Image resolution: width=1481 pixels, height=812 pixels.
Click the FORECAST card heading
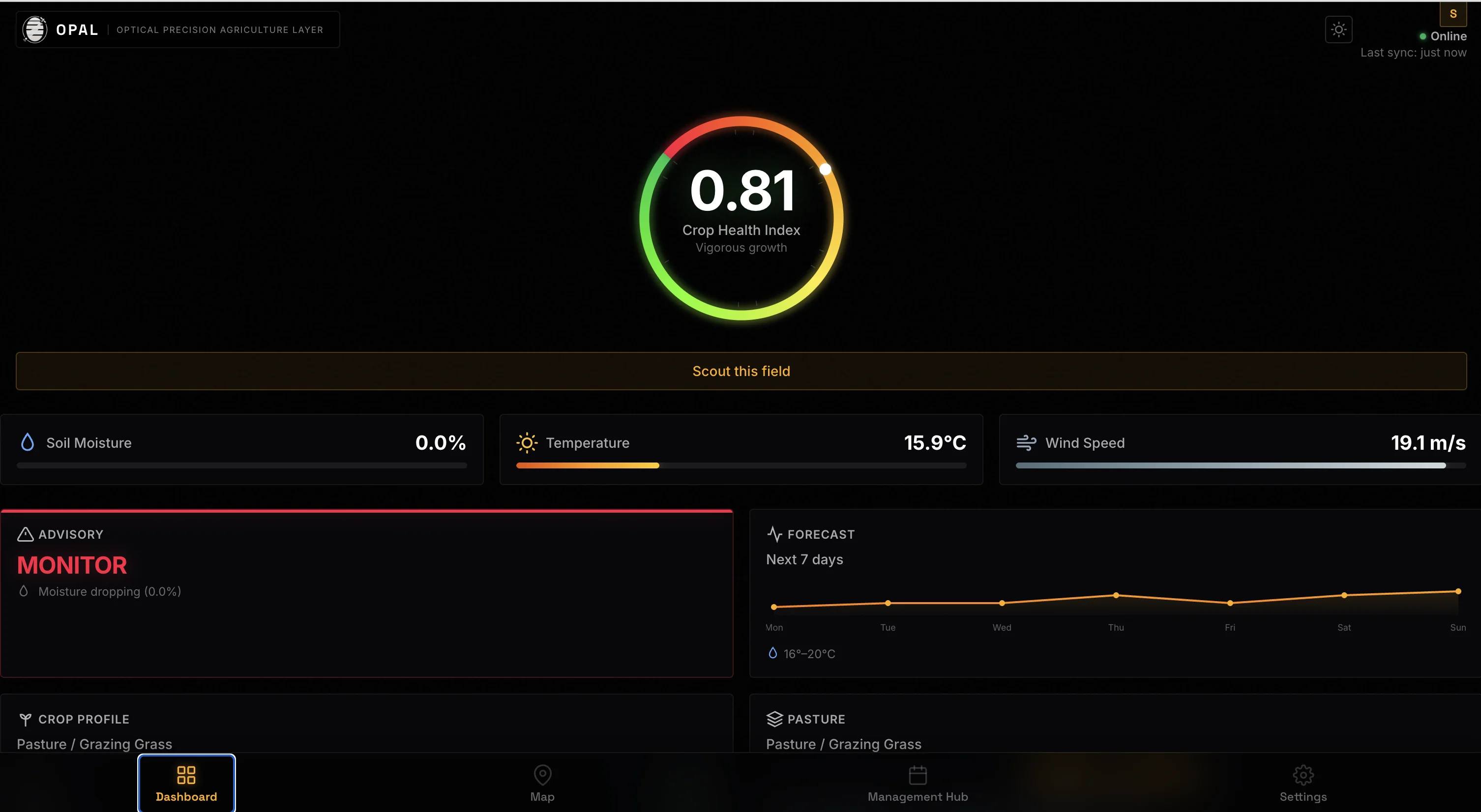point(821,534)
